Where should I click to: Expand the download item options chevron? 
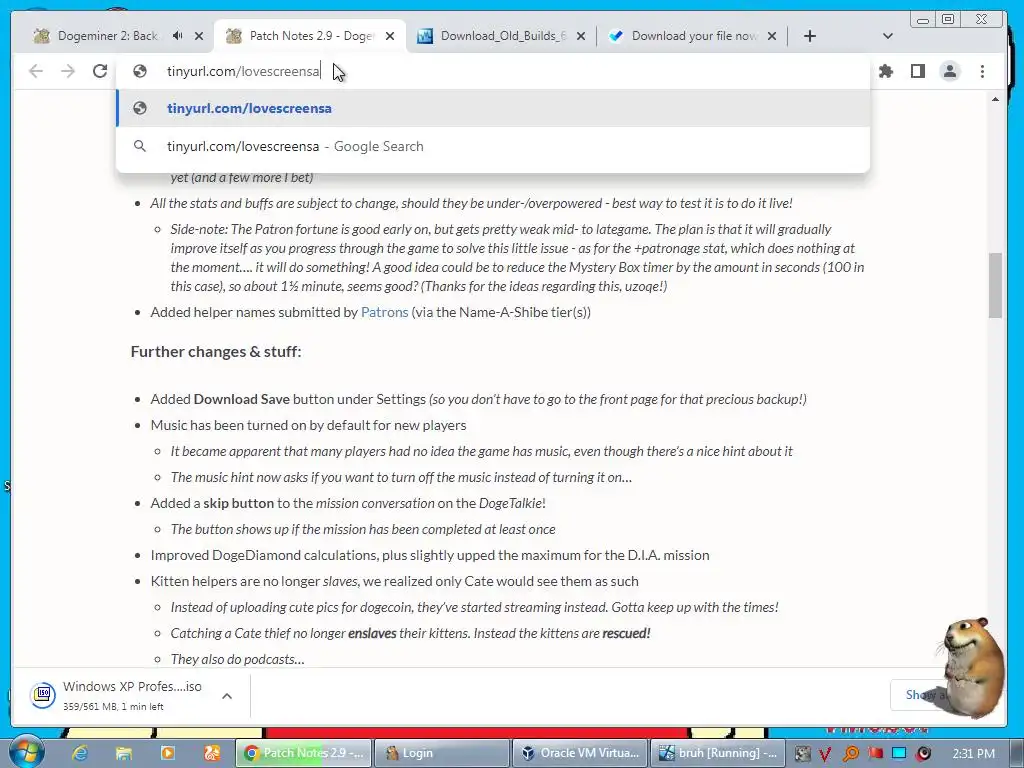(227, 696)
